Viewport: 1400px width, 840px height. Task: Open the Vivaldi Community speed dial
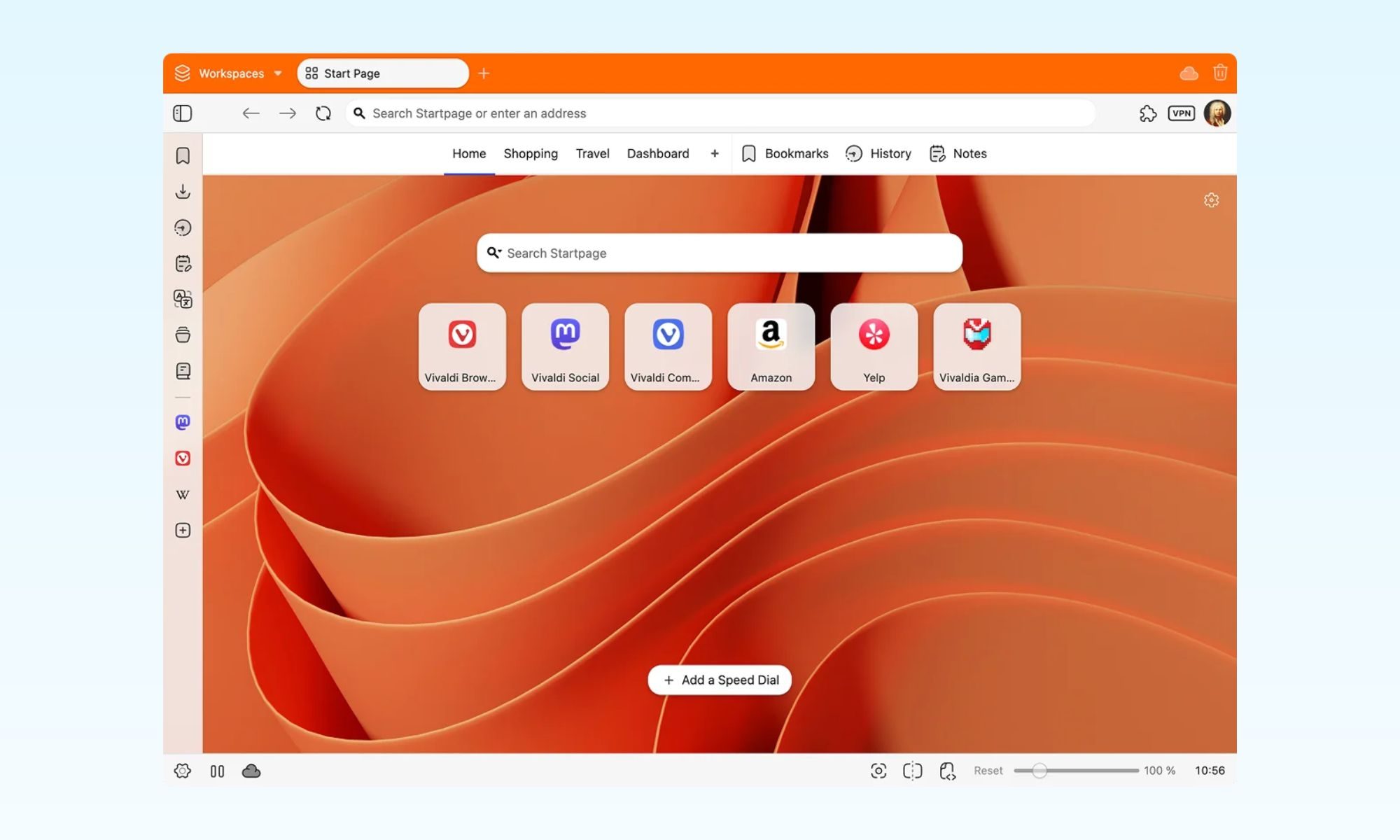668,346
